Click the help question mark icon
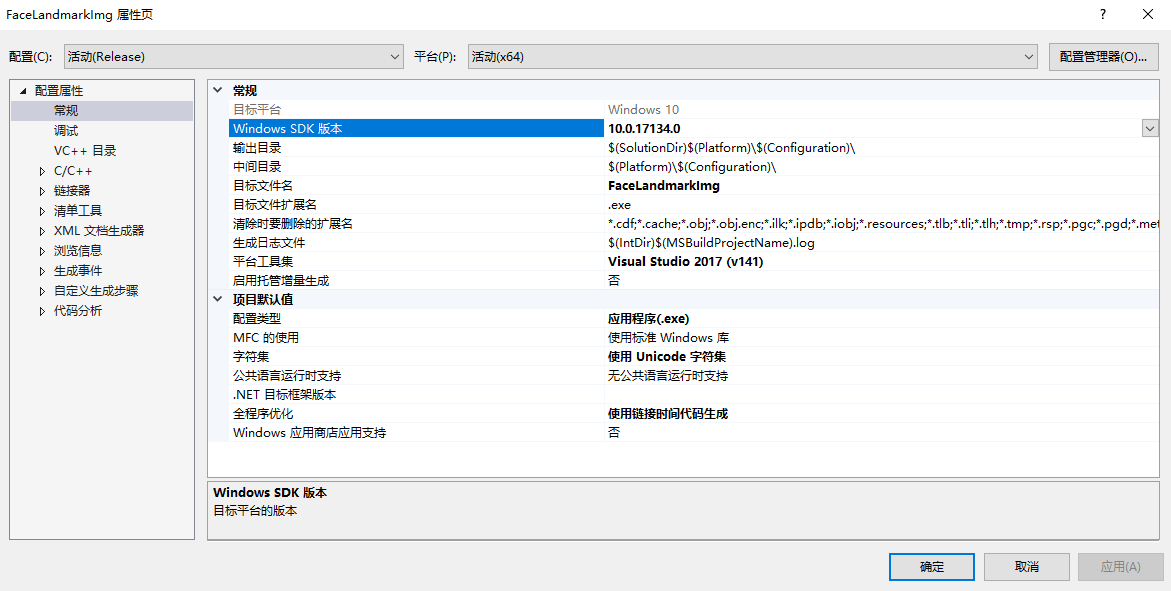The width and height of the screenshot is (1171, 591). pos(1103,14)
